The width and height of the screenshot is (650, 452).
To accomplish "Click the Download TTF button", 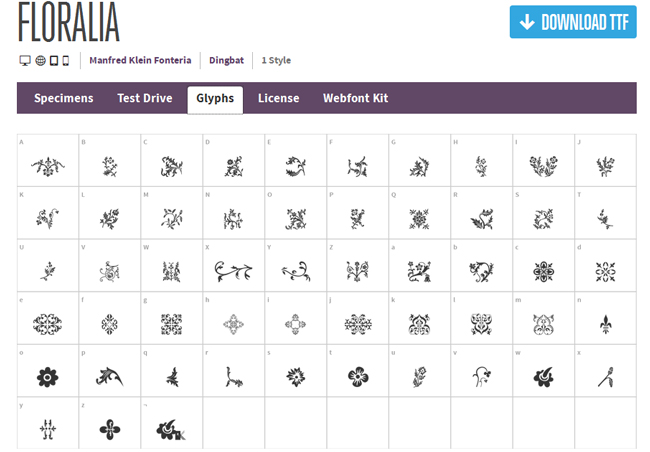I will point(573,22).
